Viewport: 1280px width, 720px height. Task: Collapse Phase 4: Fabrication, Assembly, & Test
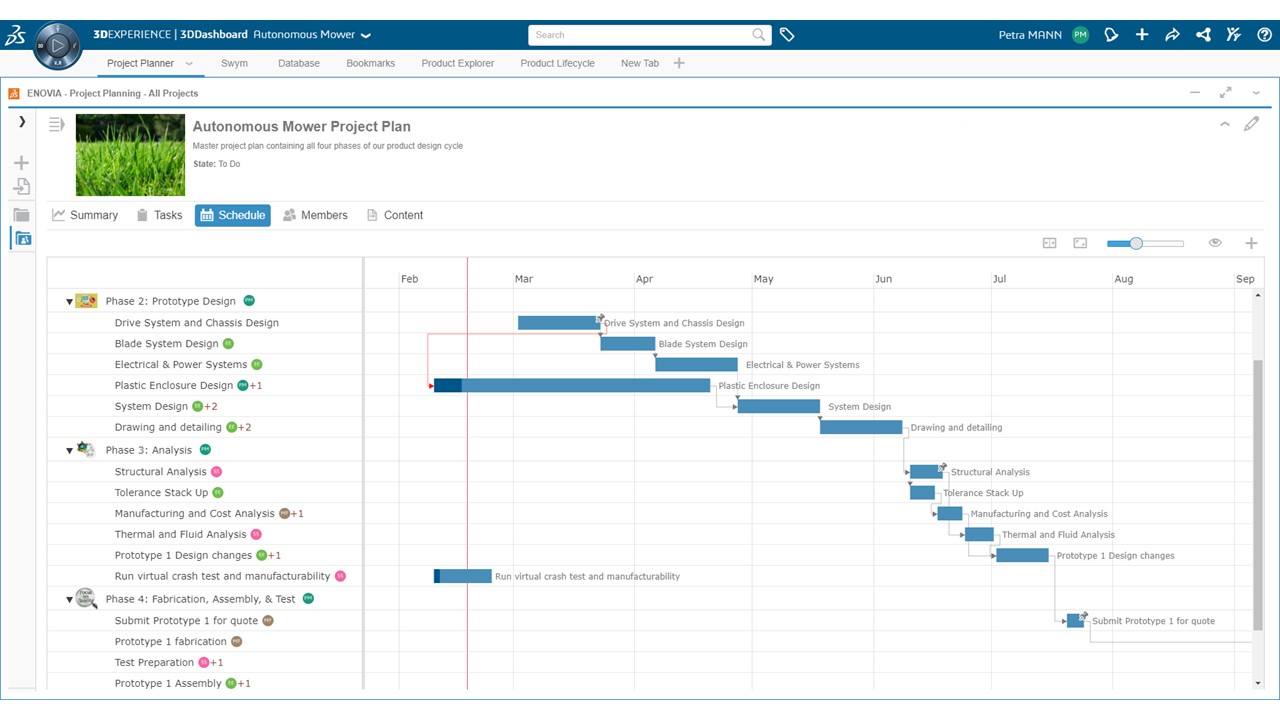(69, 600)
